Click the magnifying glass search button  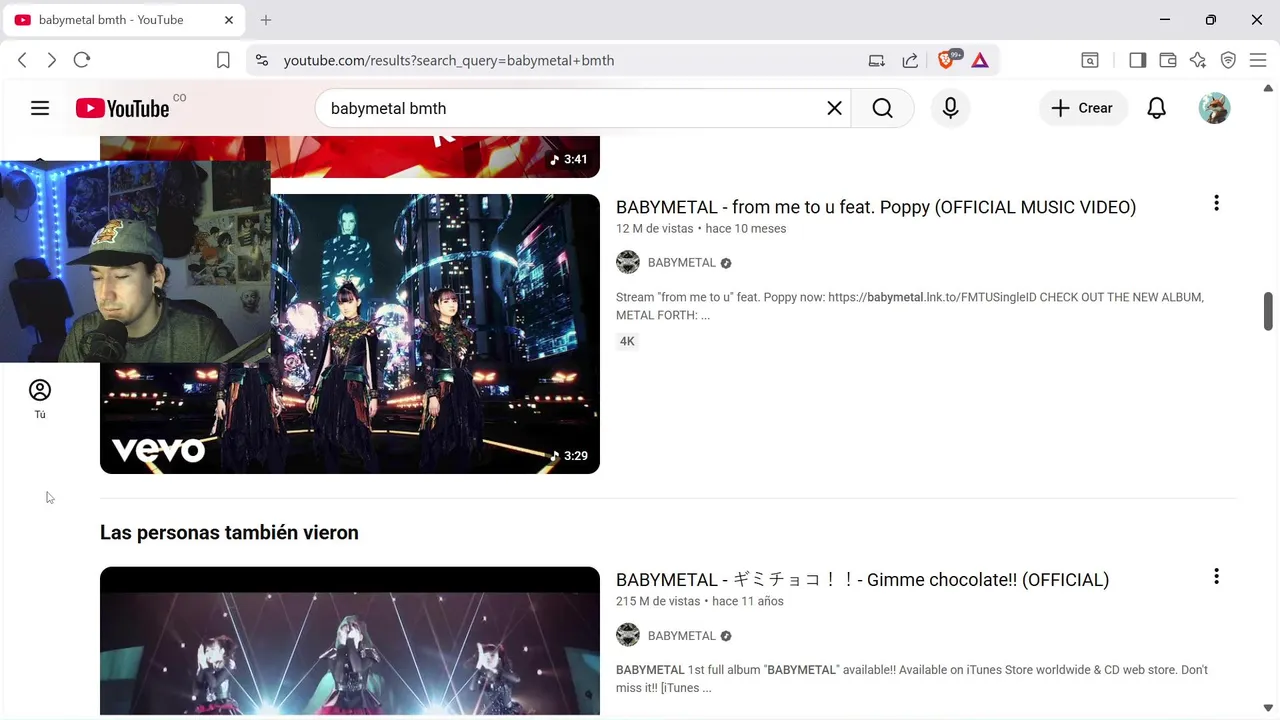pyautogui.click(x=882, y=108)
